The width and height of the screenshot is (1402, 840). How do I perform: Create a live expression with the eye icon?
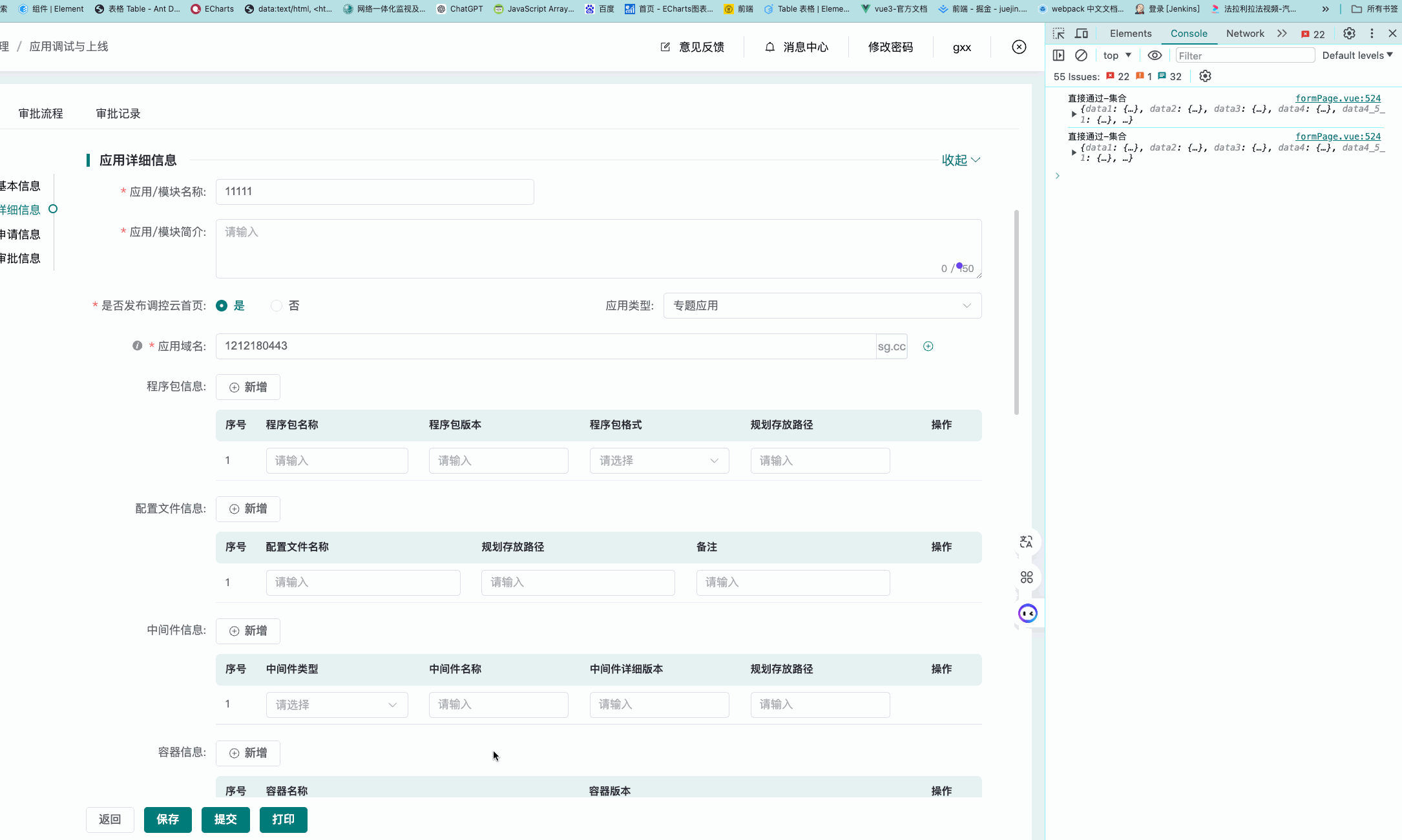point(1156,55)
